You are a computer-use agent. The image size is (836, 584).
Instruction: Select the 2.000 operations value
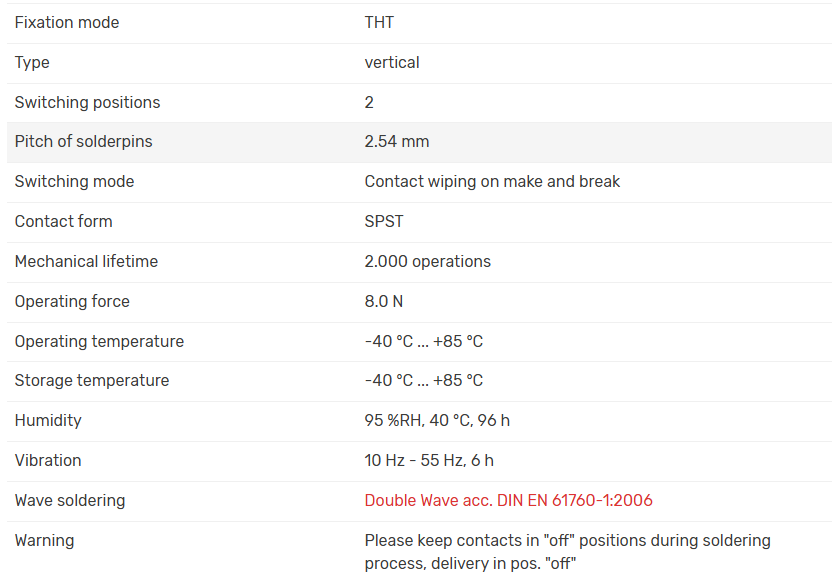pos(427,261)
